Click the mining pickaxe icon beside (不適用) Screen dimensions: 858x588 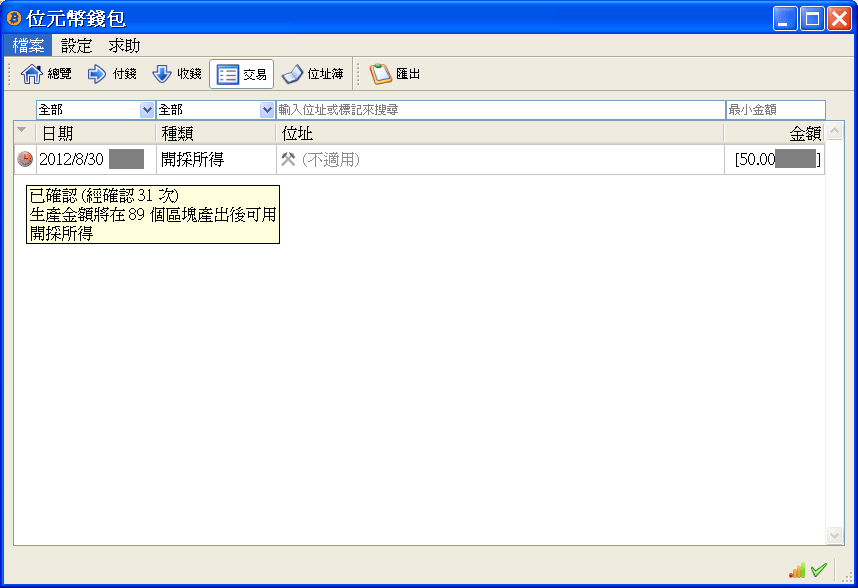pos(288,159)
